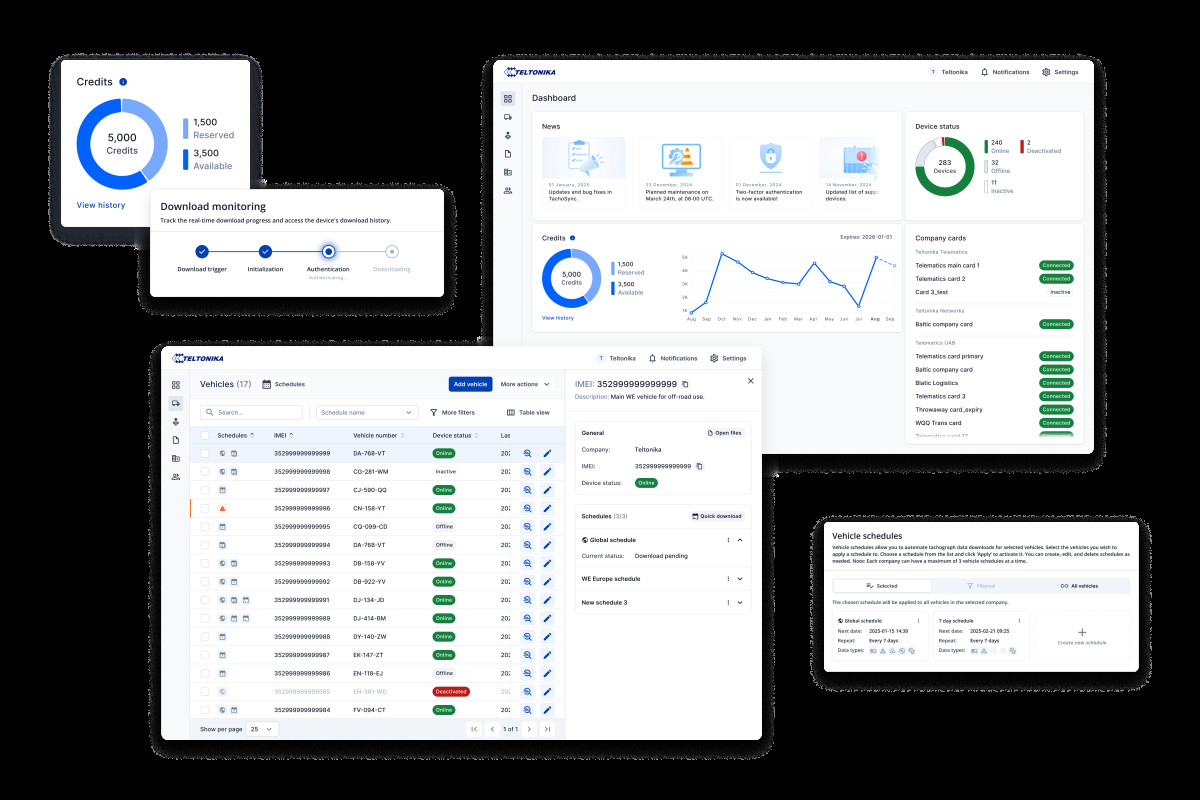Click the Authentication step in Download monitoring
The height and width of the screenshot is (800, 1200).
tap(328, 252)
